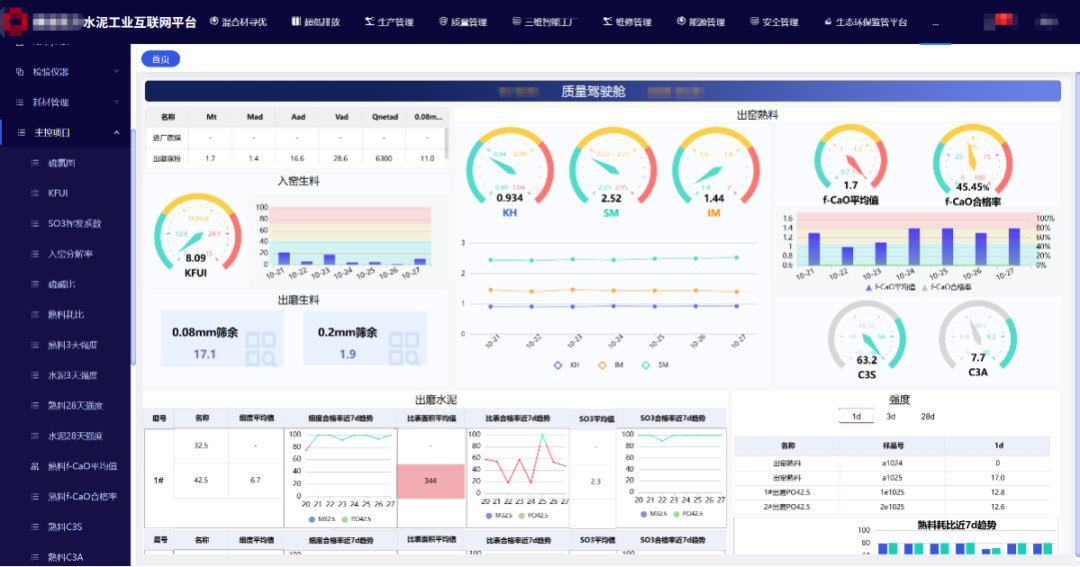Click the 能源管理 icon in top navigation
The width and height of the screenshot is (1080, 567).
681,22
